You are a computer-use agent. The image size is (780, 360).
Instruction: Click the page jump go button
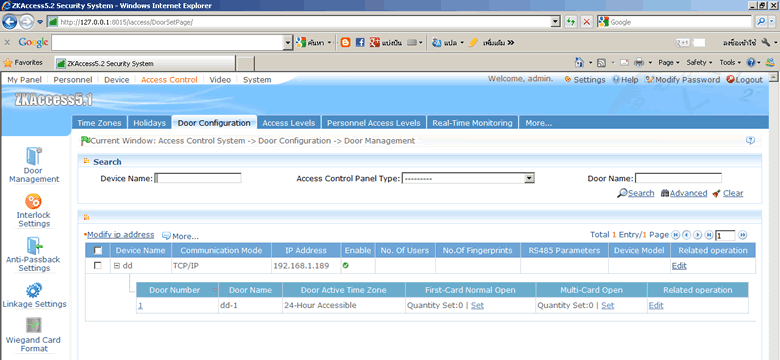pos(743,235)
